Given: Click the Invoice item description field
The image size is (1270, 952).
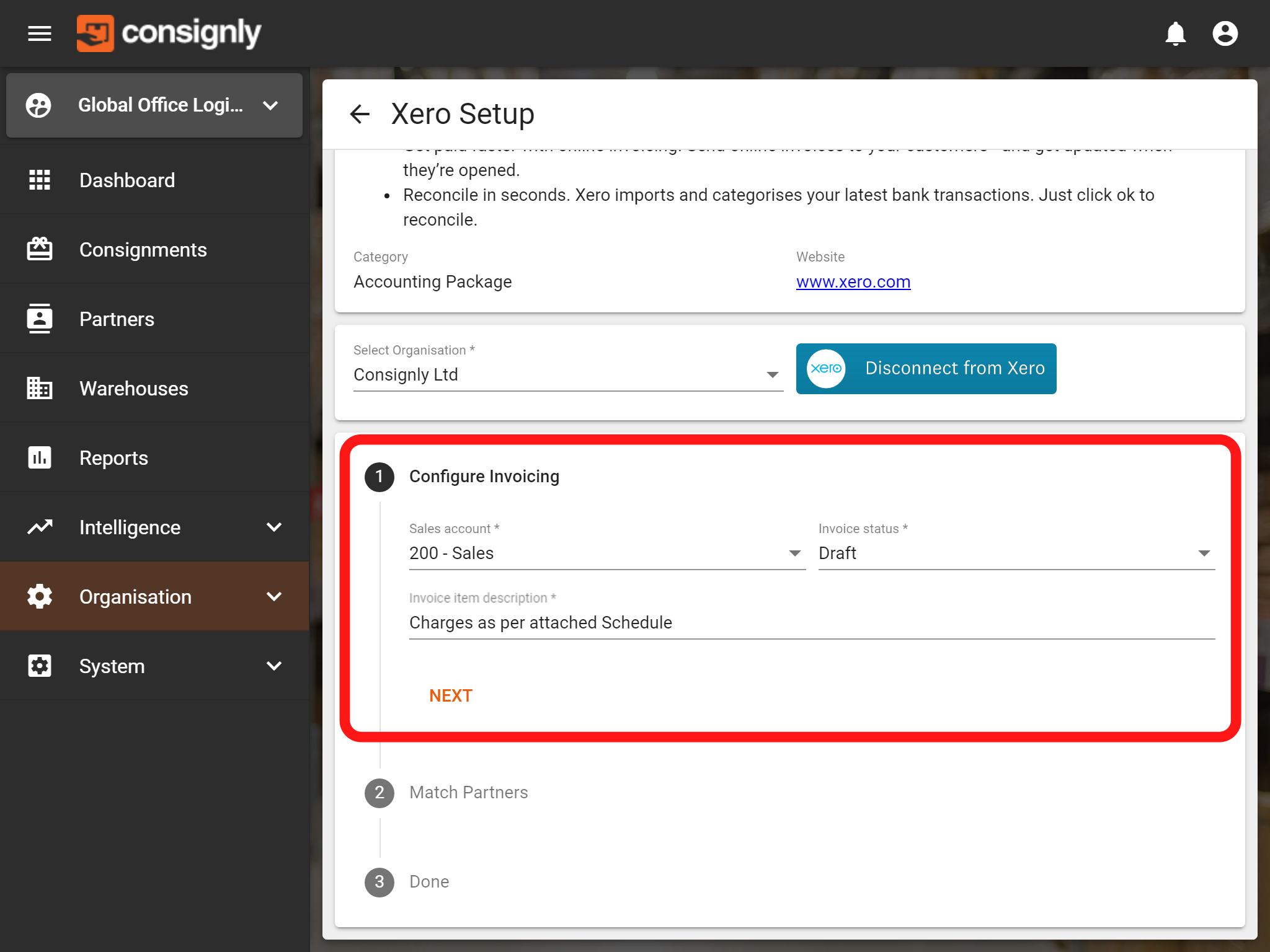Looking at the screenshot, I should click(x=812, y=622).
